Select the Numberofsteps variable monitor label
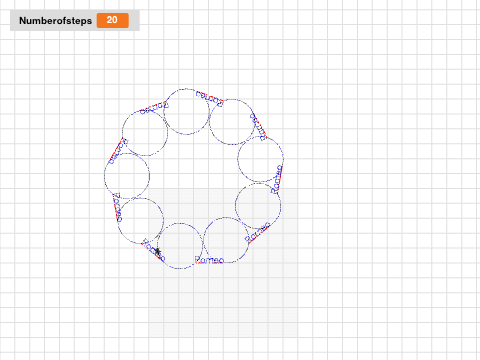The image size is (480, 360). click(55, 21)
